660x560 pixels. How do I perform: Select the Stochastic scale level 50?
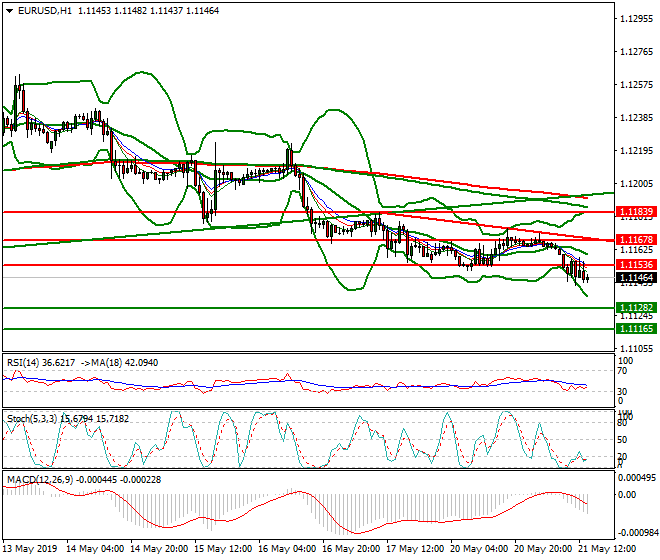pos(622,440)
